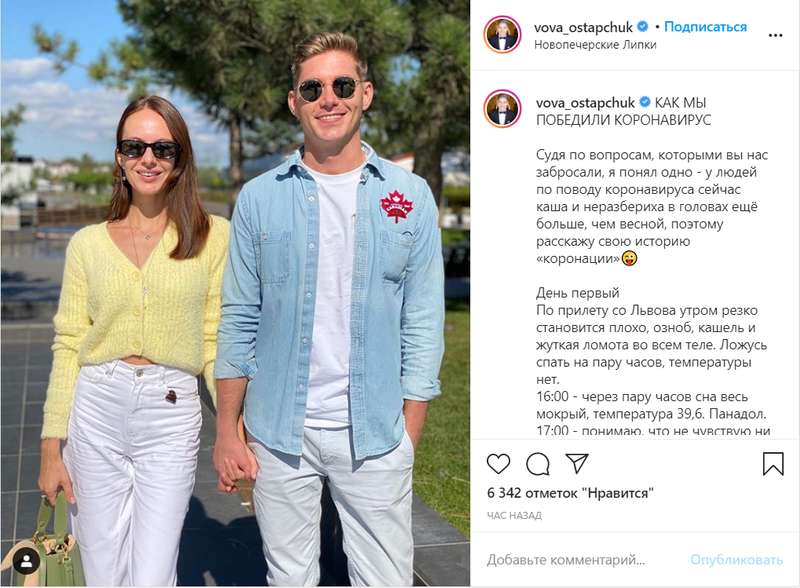Follow the account via Подписаться
800x588 pixels.
[705, 27]
